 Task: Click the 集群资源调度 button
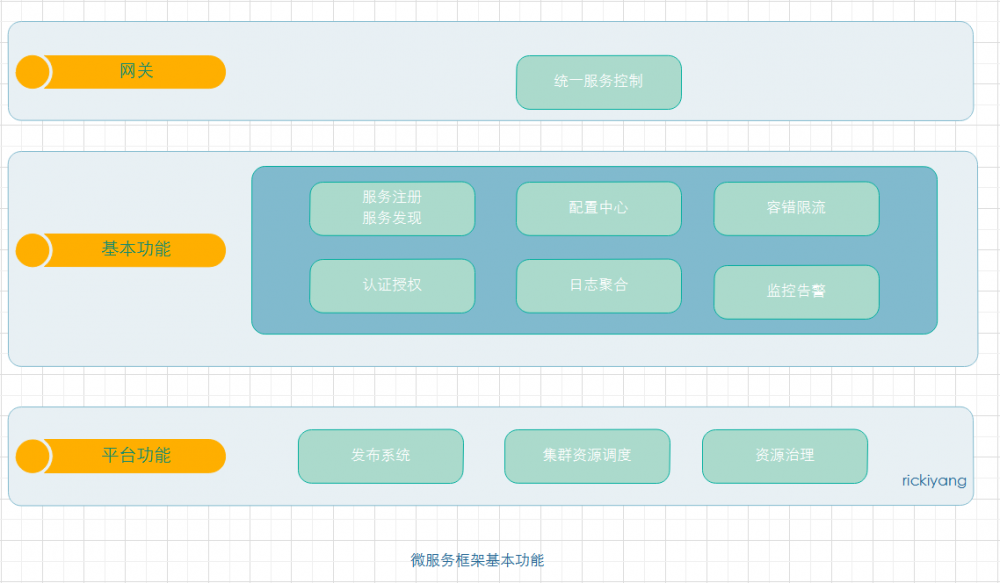[x=587, y=456]
